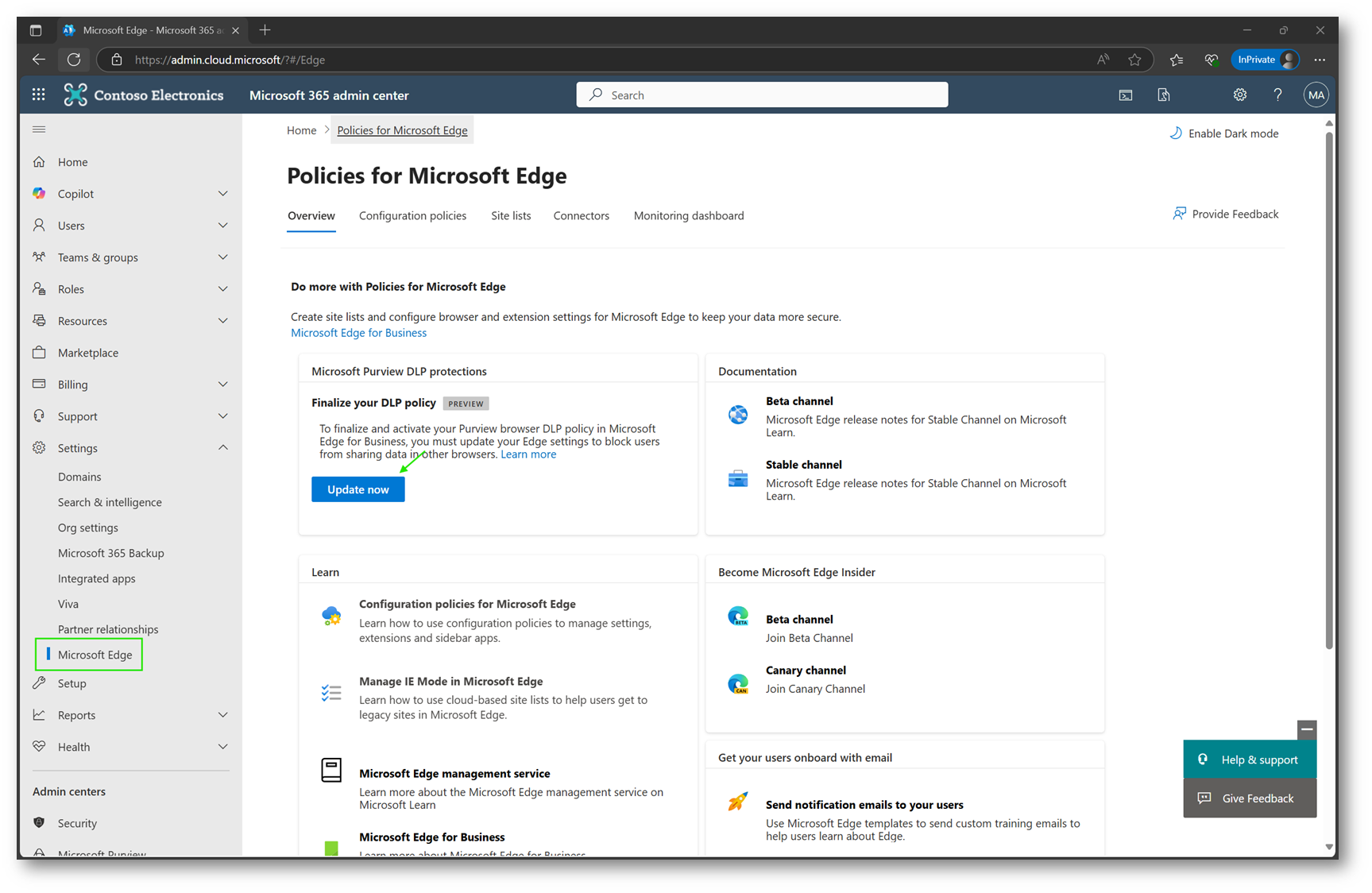
Task: Open the settings gear in the header
Action: coord(1240,95)
